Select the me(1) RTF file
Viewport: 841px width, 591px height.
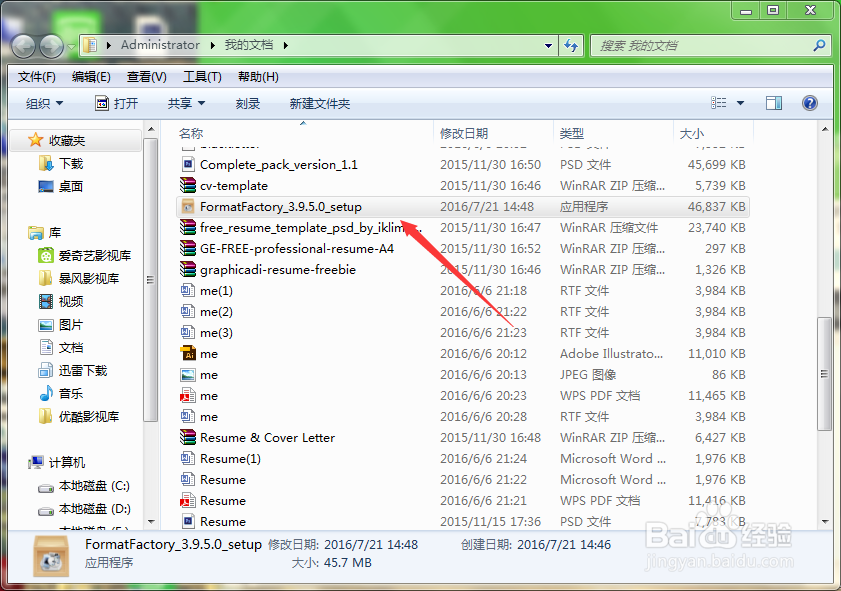coord(462,290)
